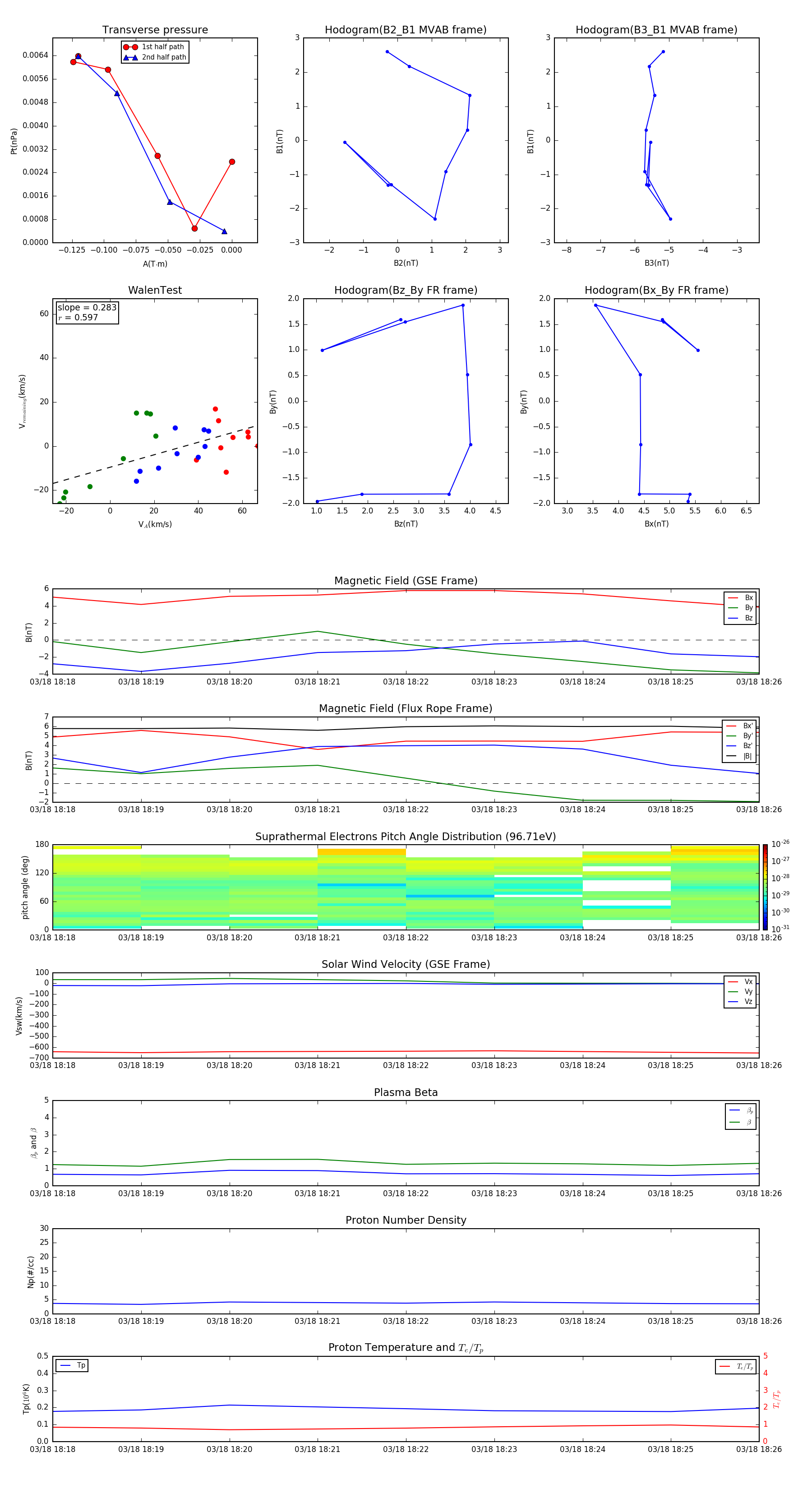Click the "Hodogram(Bx_By FR frame)" title
Screen dimensions: 812x1489
[x=656, y=290]
